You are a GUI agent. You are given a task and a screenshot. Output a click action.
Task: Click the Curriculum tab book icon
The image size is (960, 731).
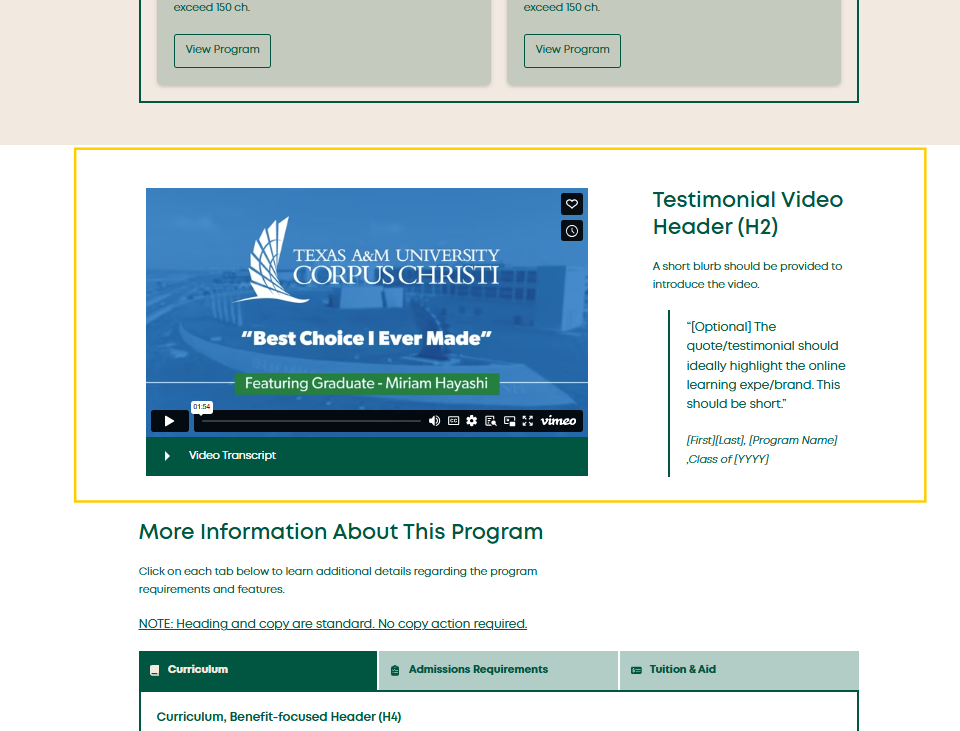click(x=154, y=670)
